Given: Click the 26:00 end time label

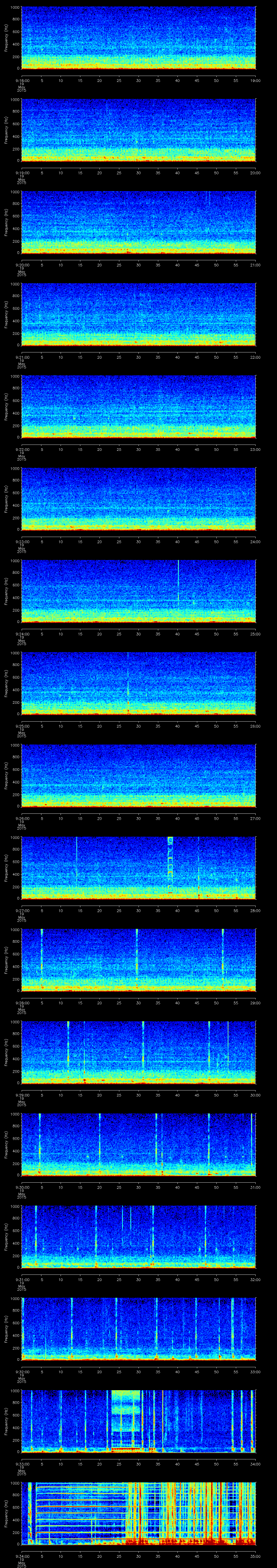Looking at the screenshot, I should 255,726.
